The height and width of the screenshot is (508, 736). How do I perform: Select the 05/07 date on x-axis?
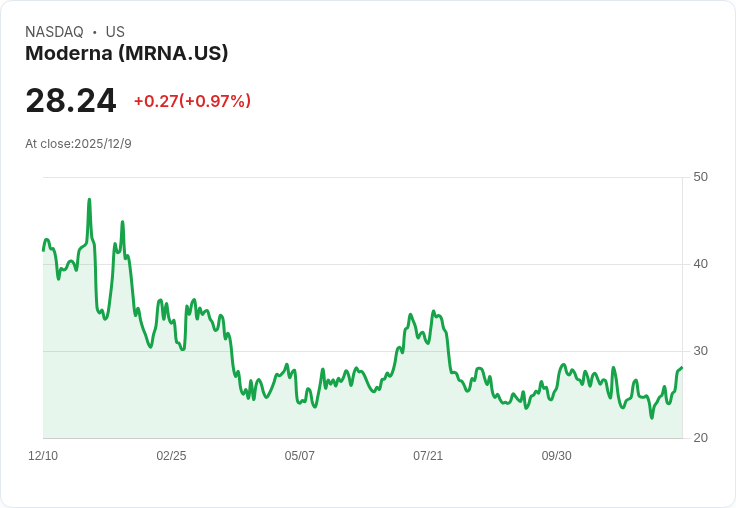(x=299, y=456)
